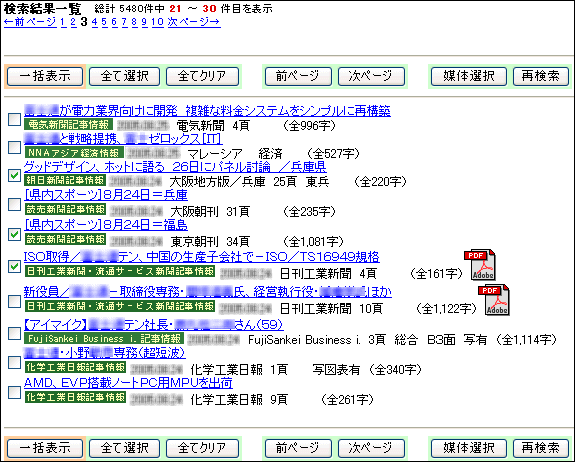Image resolution: width=575 pixels, height=462 pixels.
Task: Open article 戦略提携 ゼロックス[IT]
Action: pos(123,138)
